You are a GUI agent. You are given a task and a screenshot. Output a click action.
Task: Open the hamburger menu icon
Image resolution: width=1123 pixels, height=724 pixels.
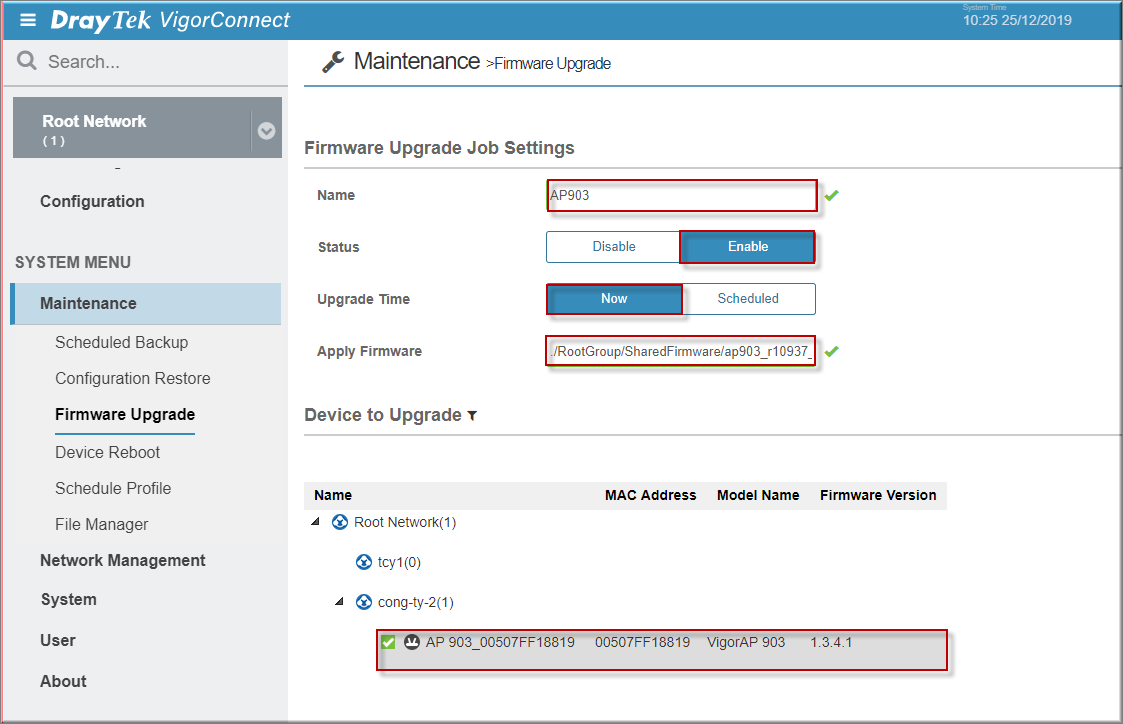coord(28,20)
